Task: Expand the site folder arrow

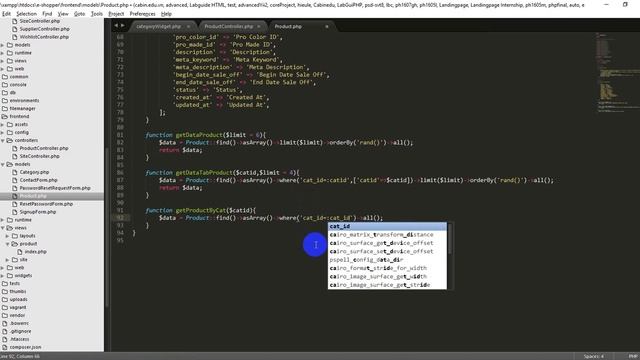Action: [7, 260]
